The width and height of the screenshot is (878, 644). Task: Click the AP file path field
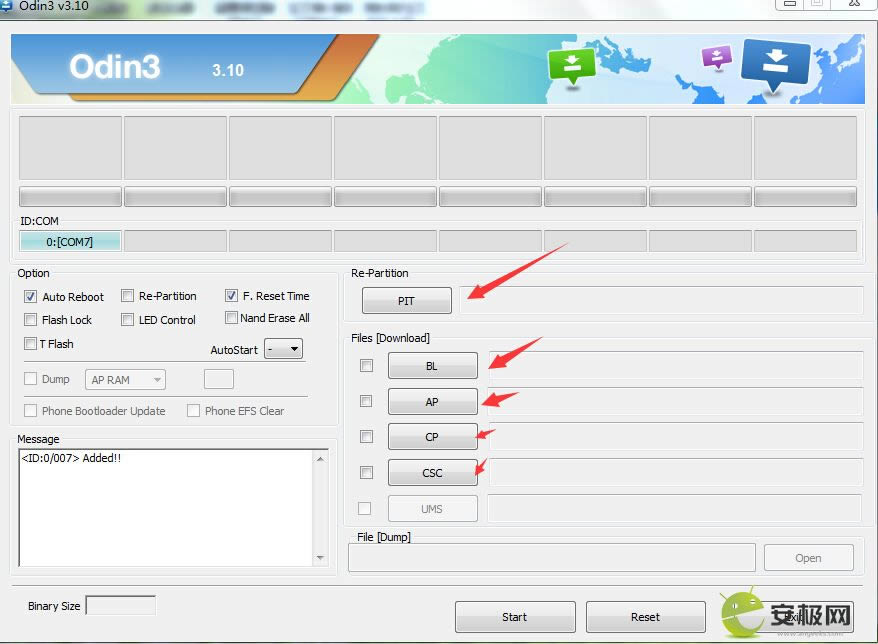click(x=675, y=402)
